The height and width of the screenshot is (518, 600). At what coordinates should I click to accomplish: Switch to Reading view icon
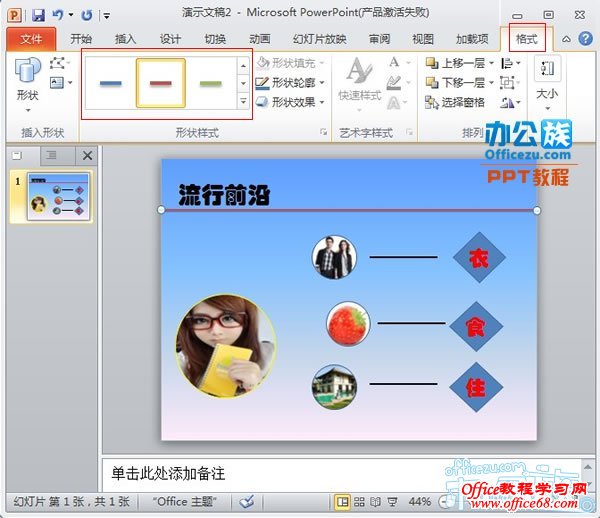click(376, 502)
